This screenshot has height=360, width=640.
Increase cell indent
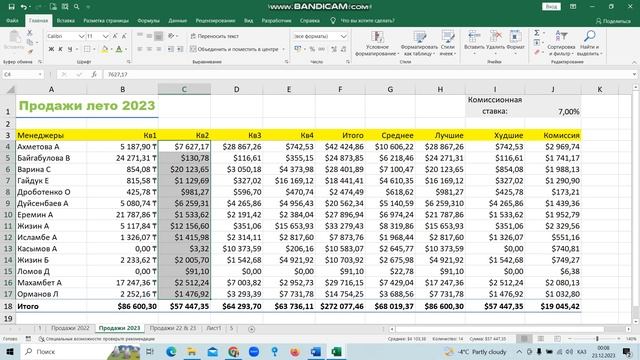(x=180, y=49)
